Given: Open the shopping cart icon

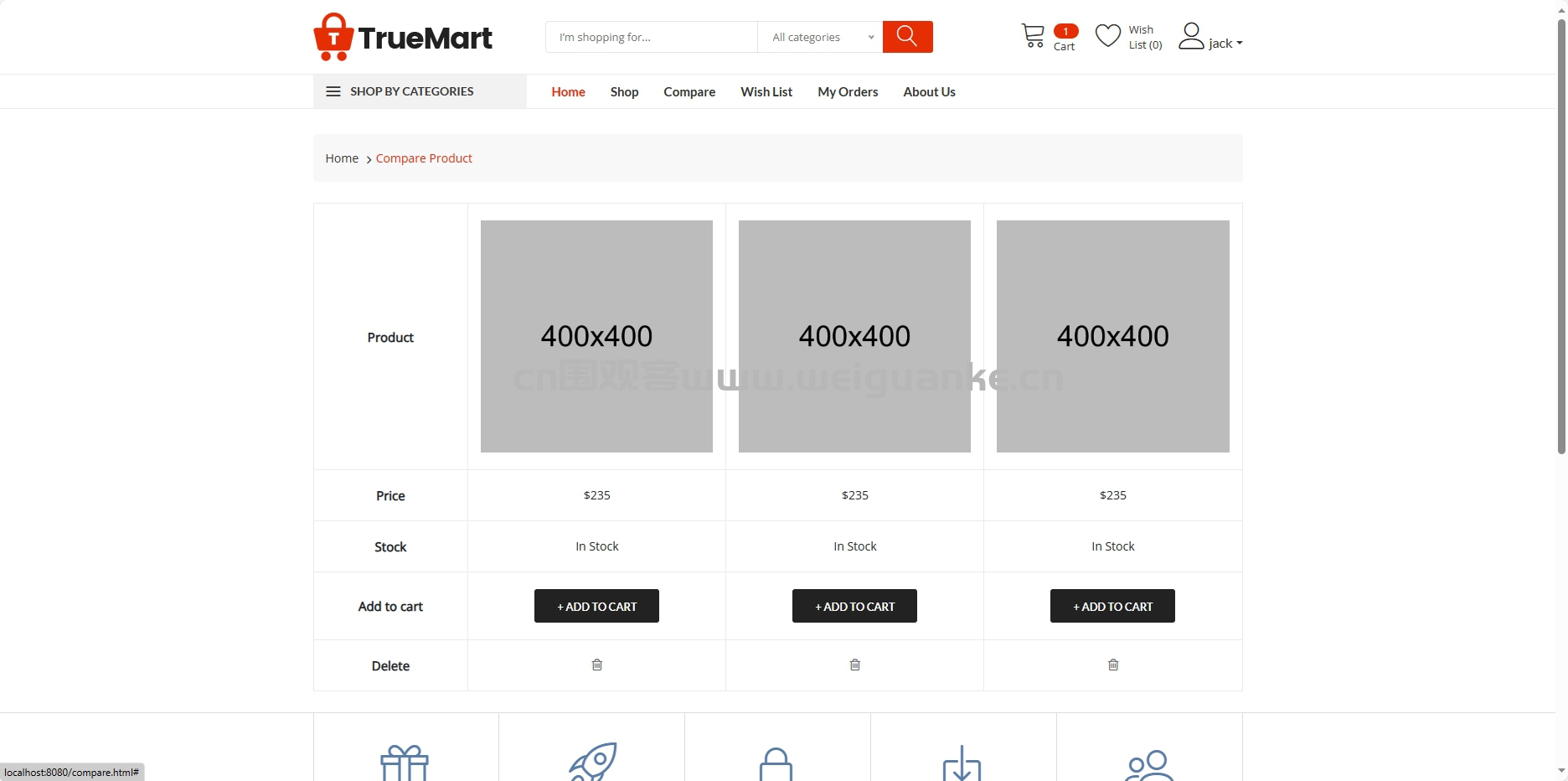Looking at the screenshot, I should tap(1033, 36).
